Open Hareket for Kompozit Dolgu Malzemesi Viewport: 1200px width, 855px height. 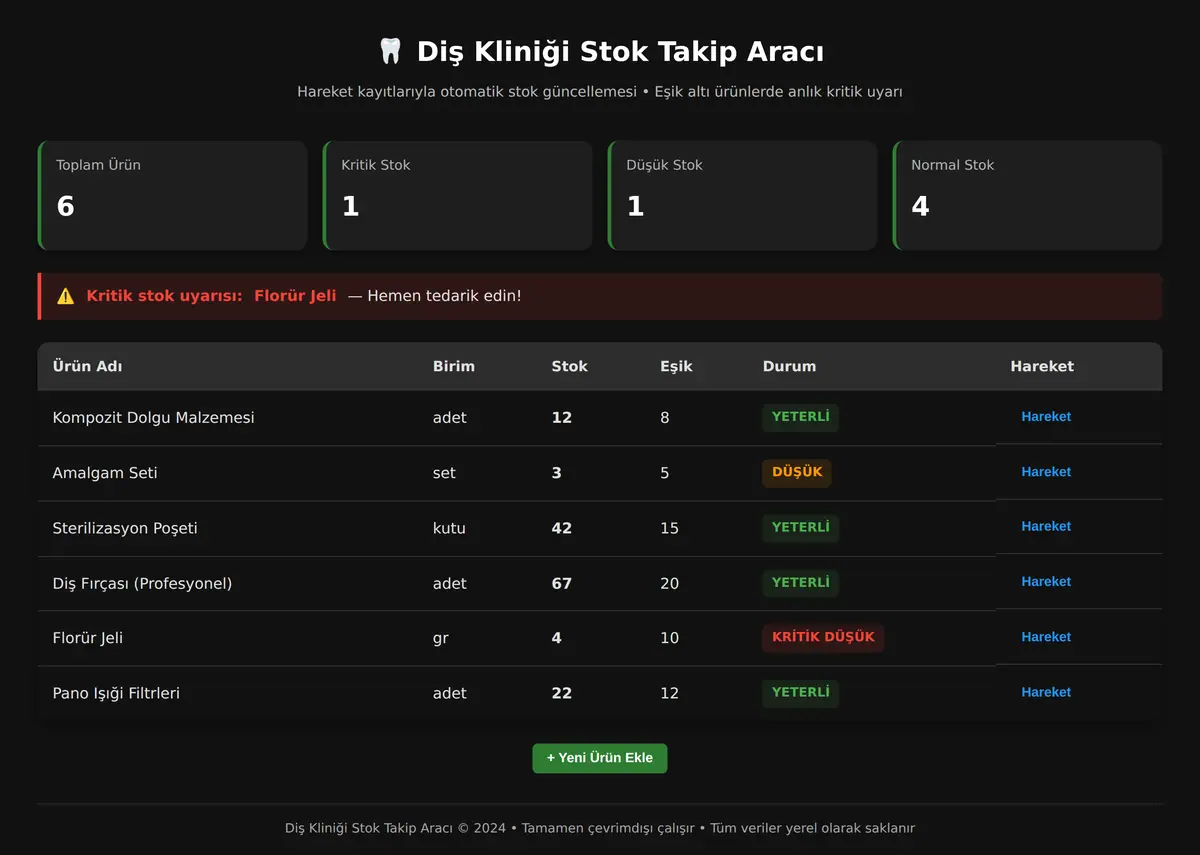point(1046,417)
